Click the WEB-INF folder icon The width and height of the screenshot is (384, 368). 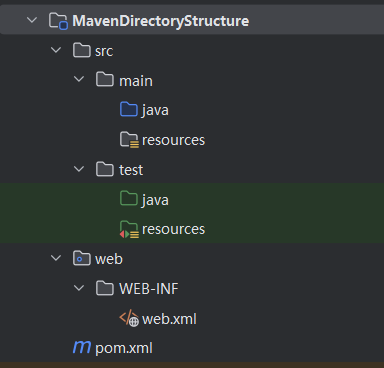105,288
